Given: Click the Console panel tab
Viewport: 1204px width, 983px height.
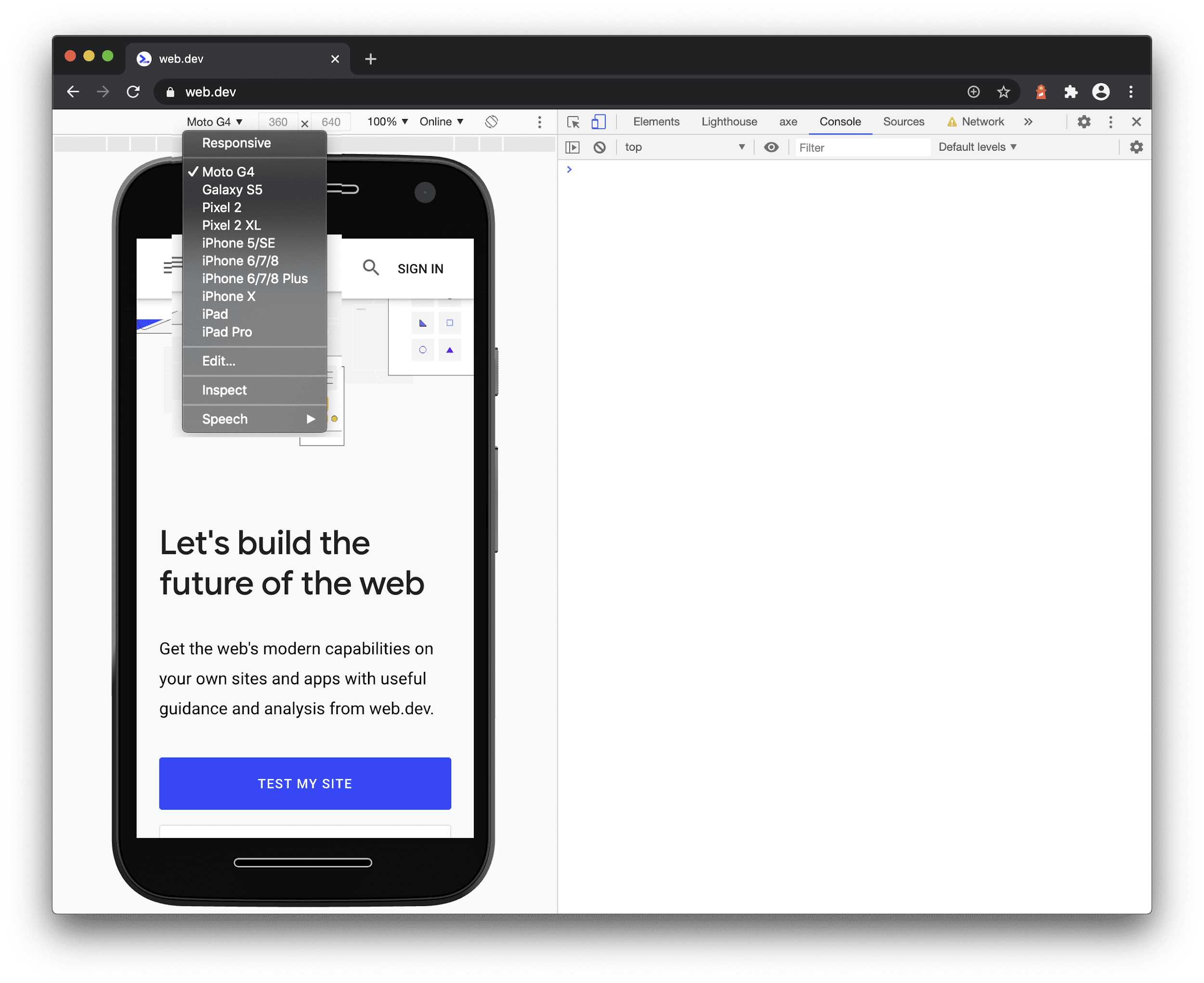Looking at the screenshot, I should [x=838, y=122].
